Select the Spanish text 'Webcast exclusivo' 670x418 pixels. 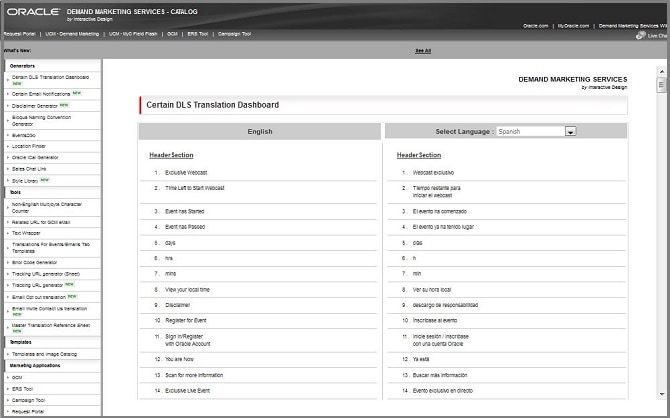click(x=433, y=173)
